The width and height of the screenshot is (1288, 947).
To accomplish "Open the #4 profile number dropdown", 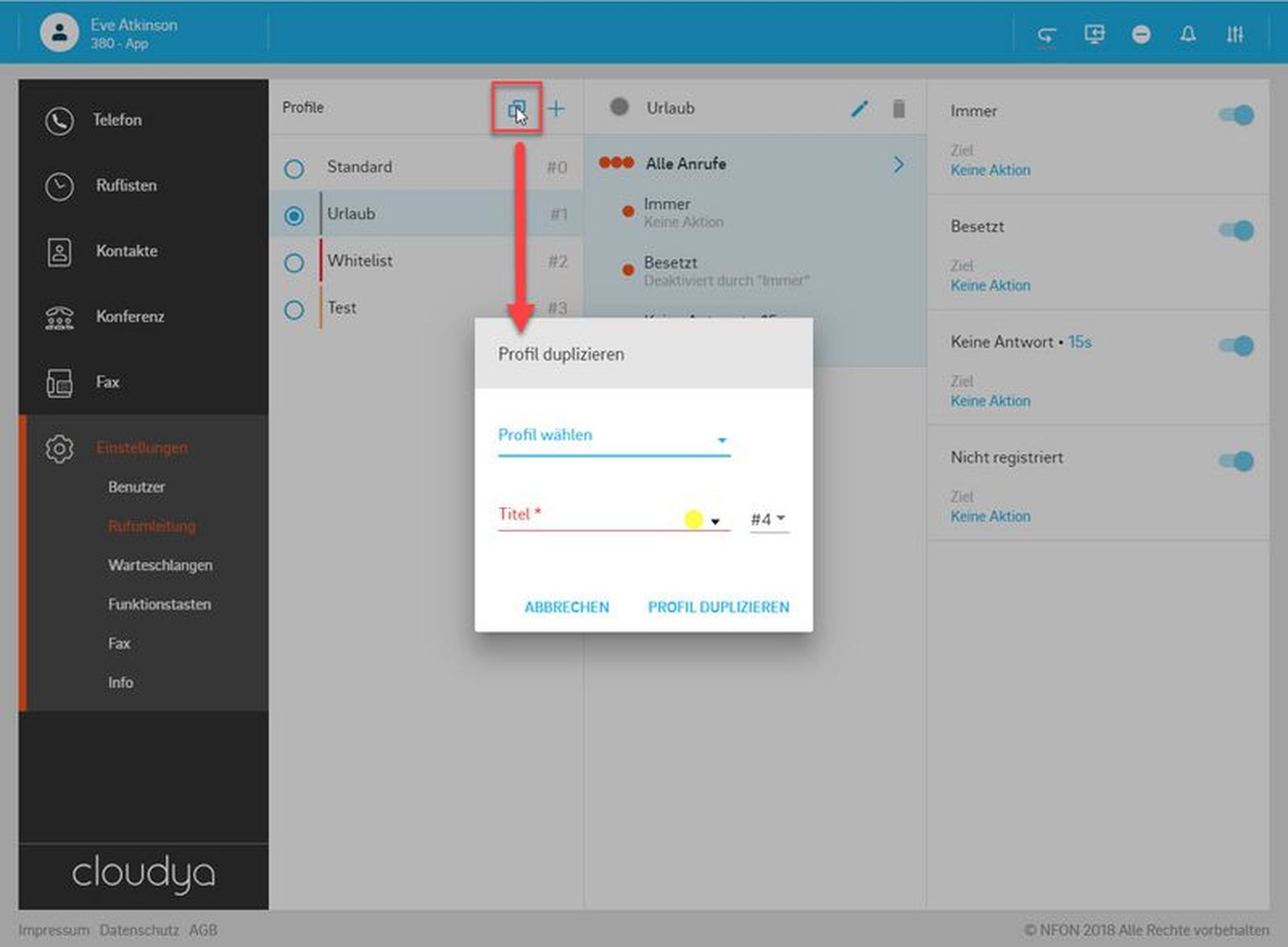I will coord(769,519).
